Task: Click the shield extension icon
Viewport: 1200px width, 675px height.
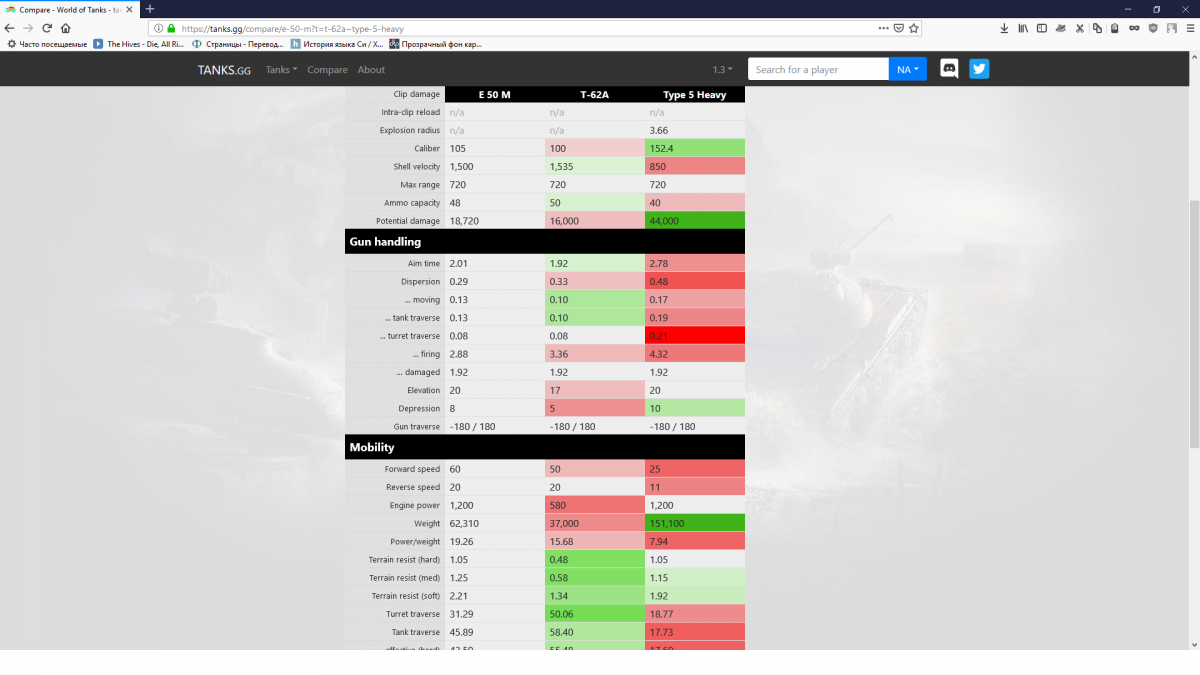Action: (1153, 28)
